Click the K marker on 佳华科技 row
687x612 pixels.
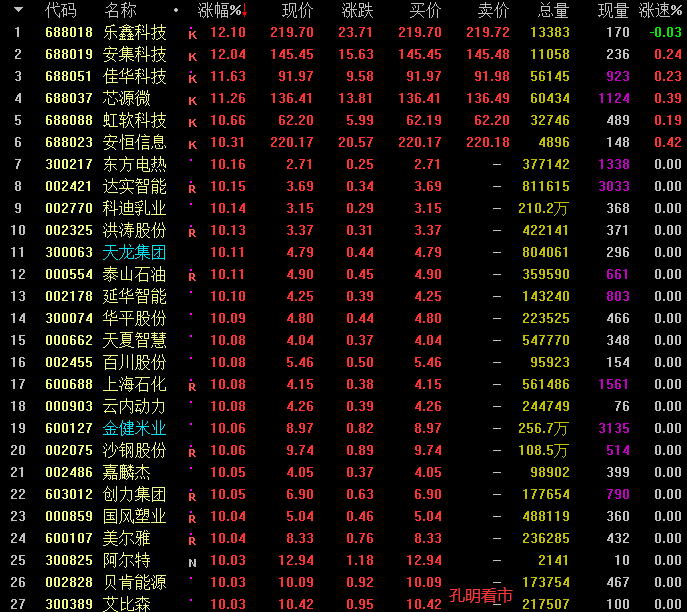192,78
